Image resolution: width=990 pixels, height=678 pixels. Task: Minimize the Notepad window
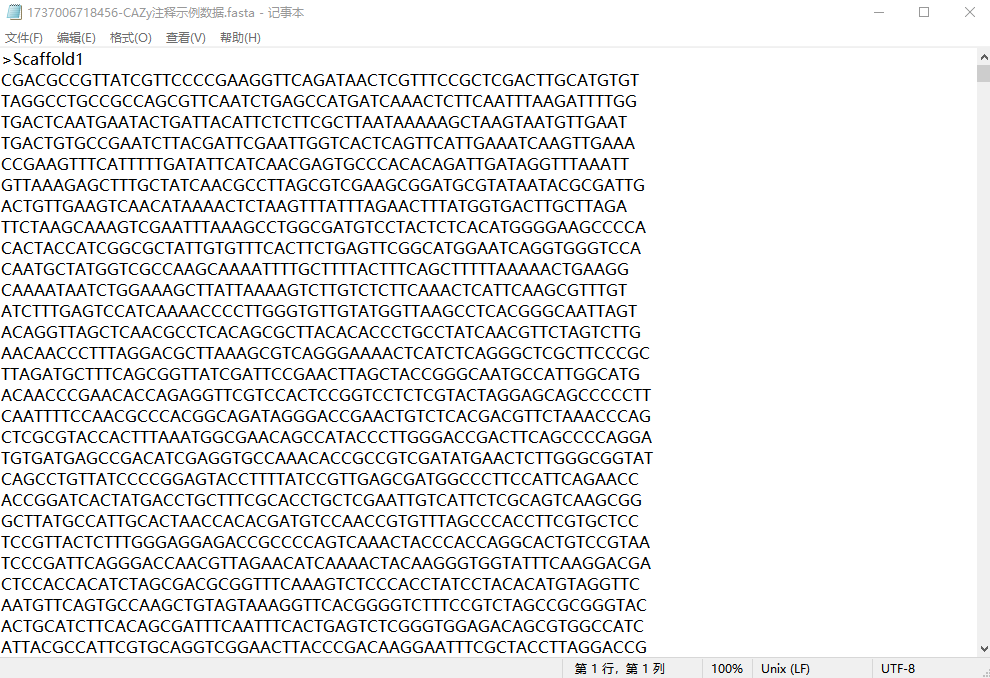pos(878,12)
